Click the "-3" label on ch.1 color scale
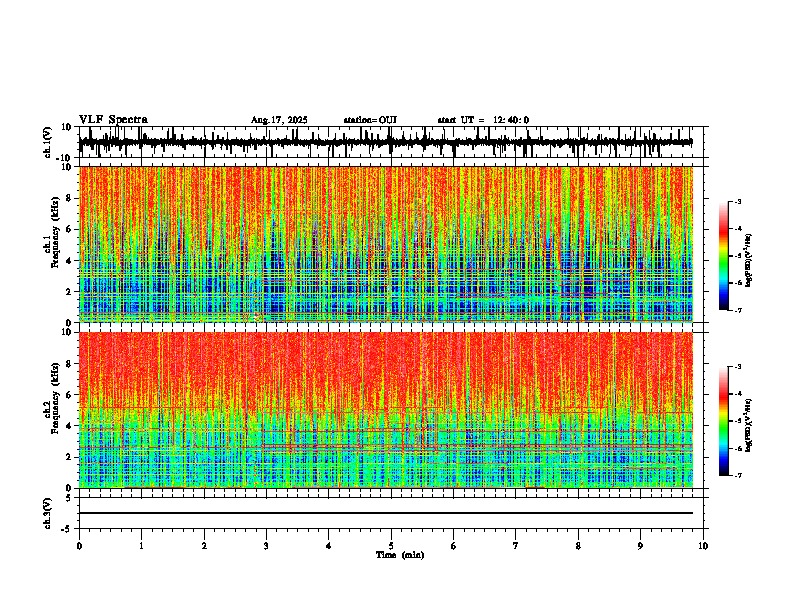 [x=737, y=201]
